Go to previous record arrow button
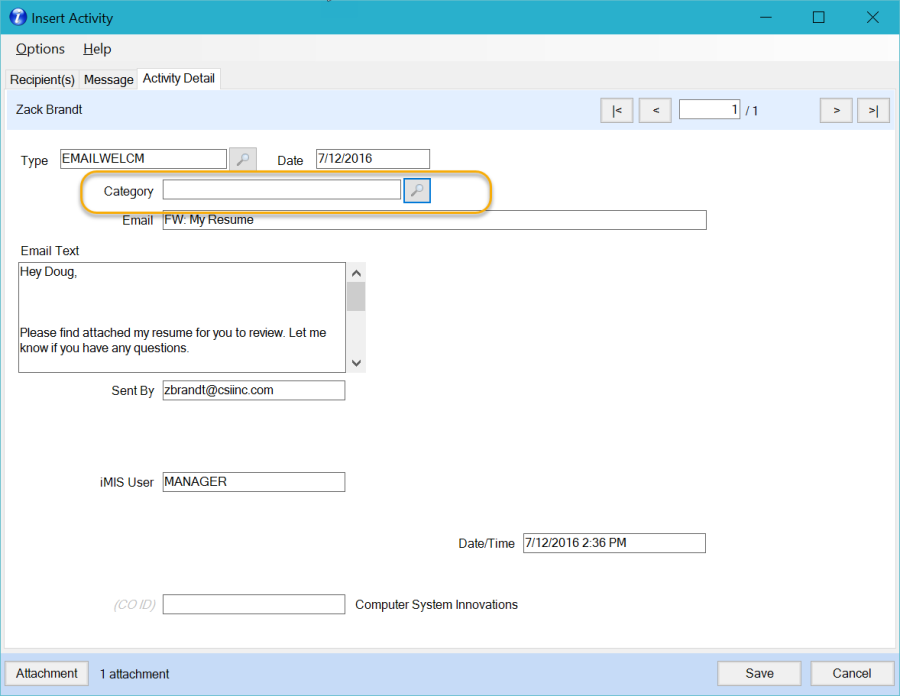The width and height of the screenshot is (900, 696). coord(655,111)
